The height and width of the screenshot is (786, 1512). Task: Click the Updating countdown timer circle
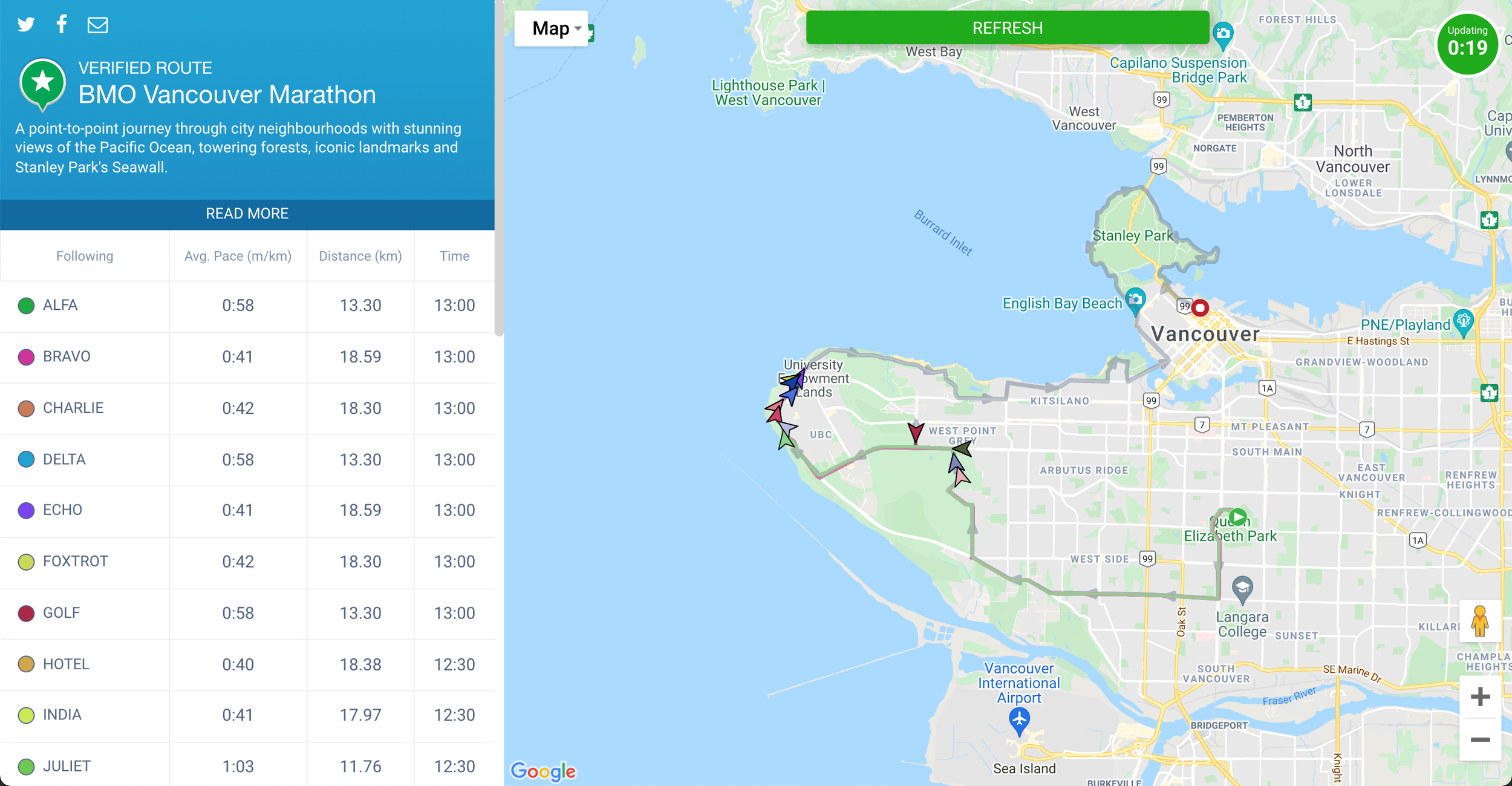tap(1467, 44)
